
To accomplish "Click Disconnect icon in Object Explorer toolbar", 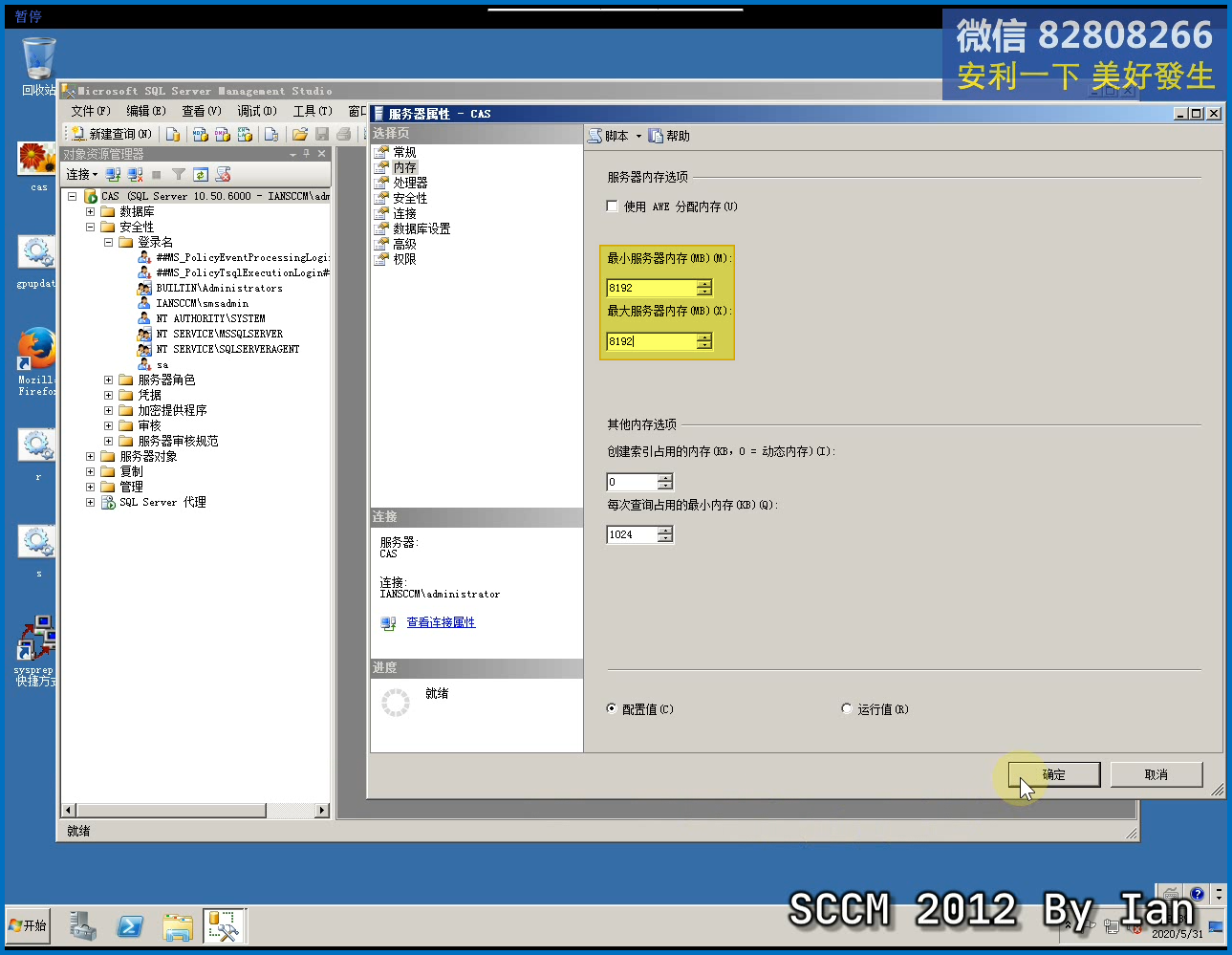I will [135, 174].
